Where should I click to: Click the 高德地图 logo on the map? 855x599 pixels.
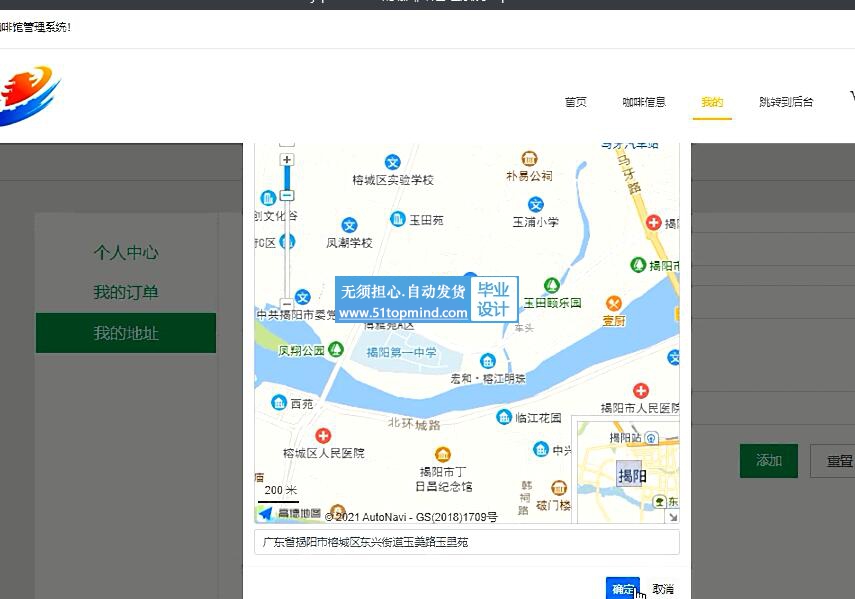click(290, 513)
